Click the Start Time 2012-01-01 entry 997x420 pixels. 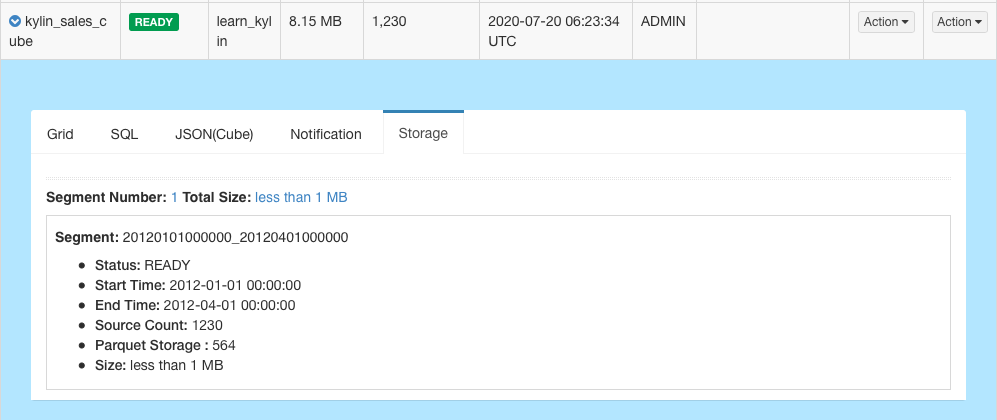198,285
